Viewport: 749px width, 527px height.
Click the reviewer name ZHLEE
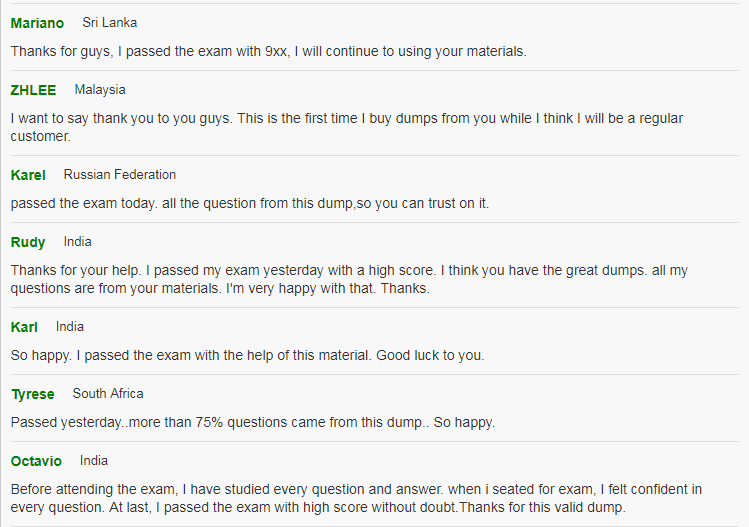coord(33,90)
